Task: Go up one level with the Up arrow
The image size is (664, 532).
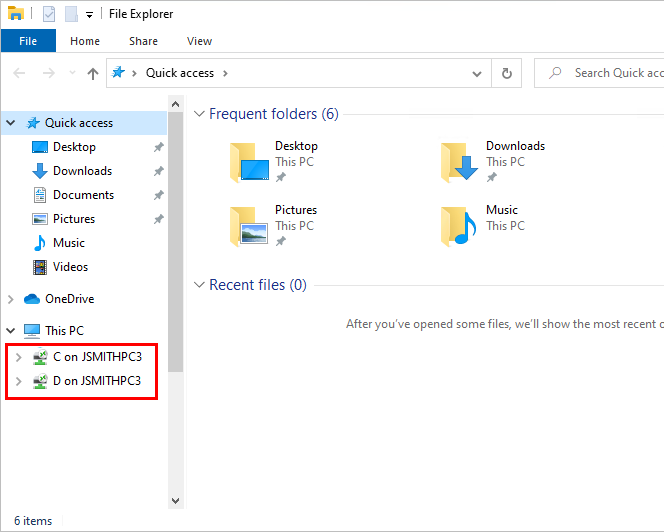Action: tap(93, 74)
